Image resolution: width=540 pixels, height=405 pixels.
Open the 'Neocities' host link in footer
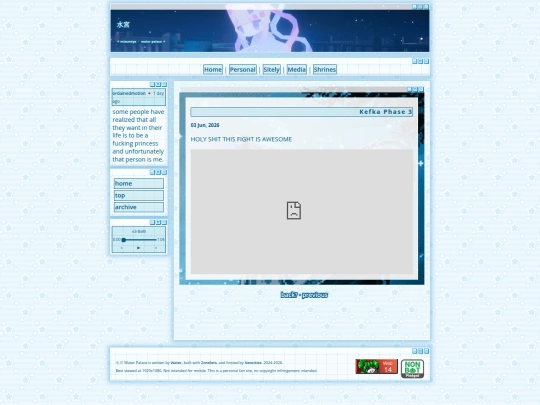click(253, 363)
